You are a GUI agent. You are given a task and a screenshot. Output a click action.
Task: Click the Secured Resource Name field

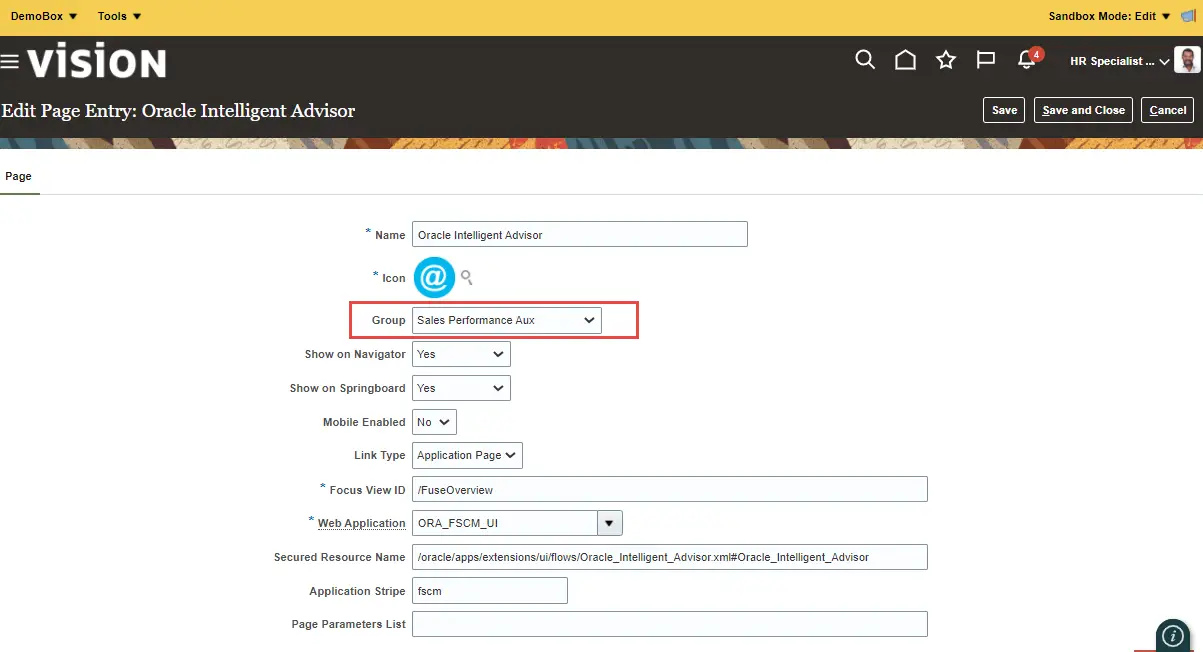point(670,556)
